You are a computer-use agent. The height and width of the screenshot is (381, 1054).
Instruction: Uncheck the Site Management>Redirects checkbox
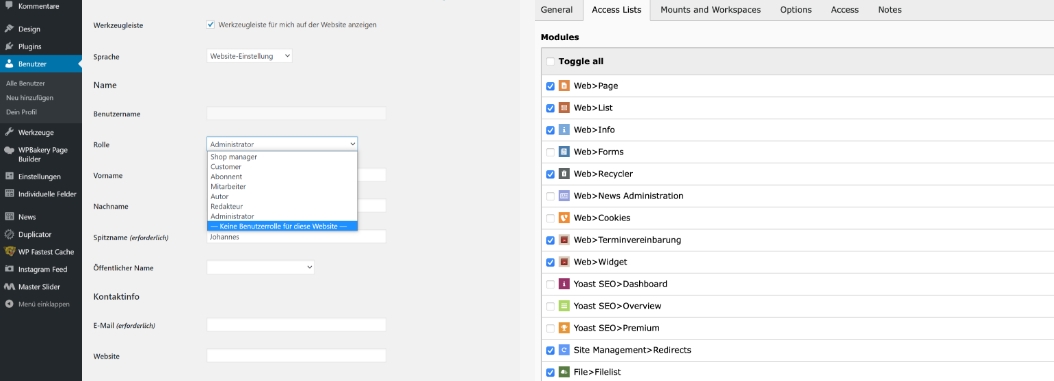pos(551,350)
